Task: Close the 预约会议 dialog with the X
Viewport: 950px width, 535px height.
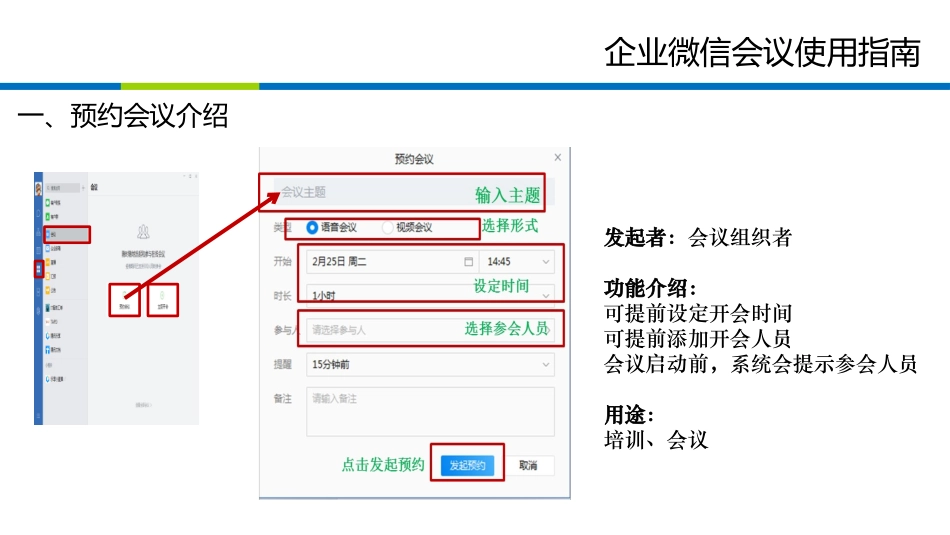Action: pyautogui.click(x=557, y=158)
